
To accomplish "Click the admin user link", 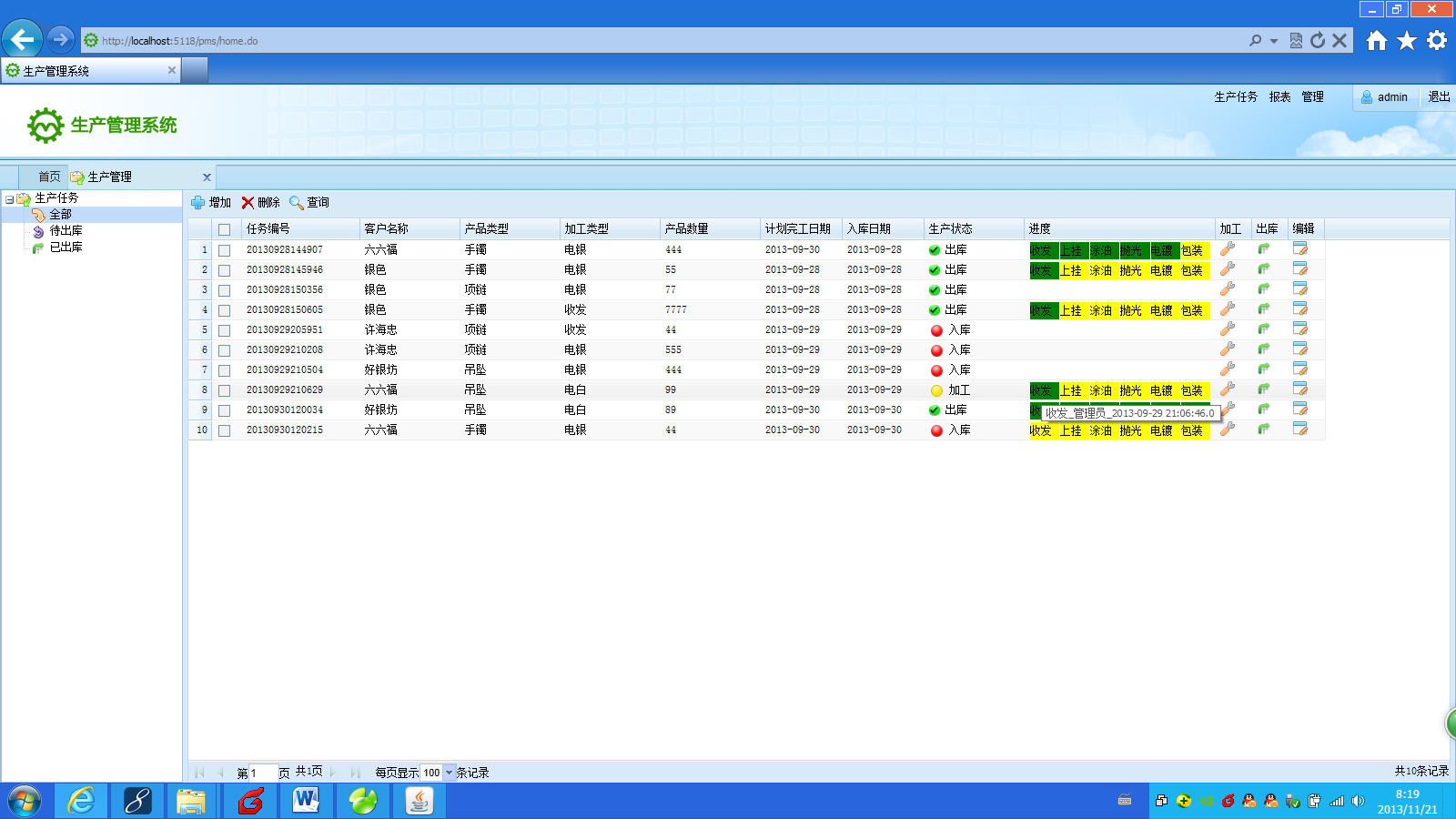I will (1384, 96).
